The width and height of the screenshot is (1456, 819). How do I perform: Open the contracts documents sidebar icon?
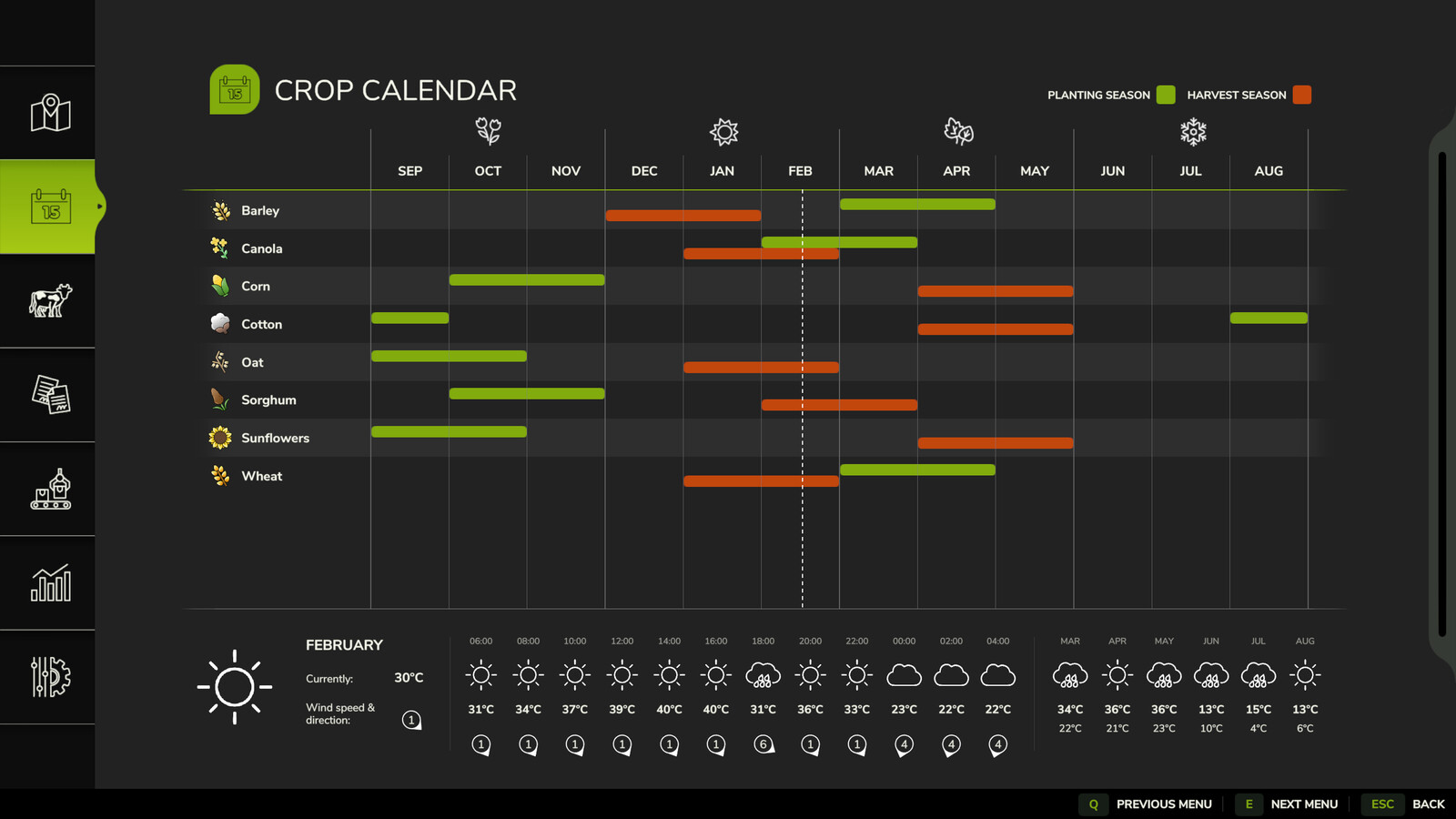click(50, 395)
